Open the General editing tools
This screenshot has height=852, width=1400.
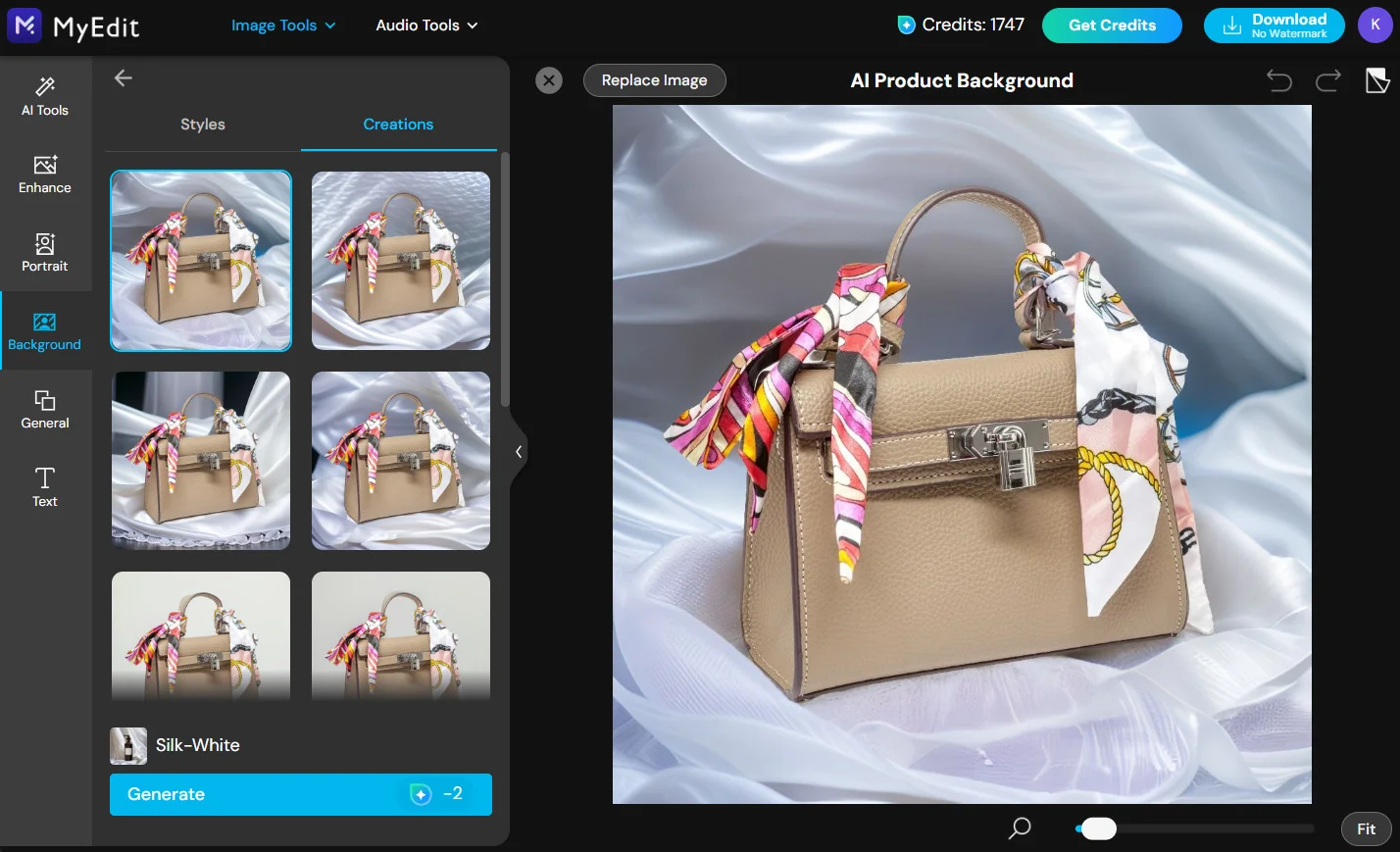click(45, 409)
